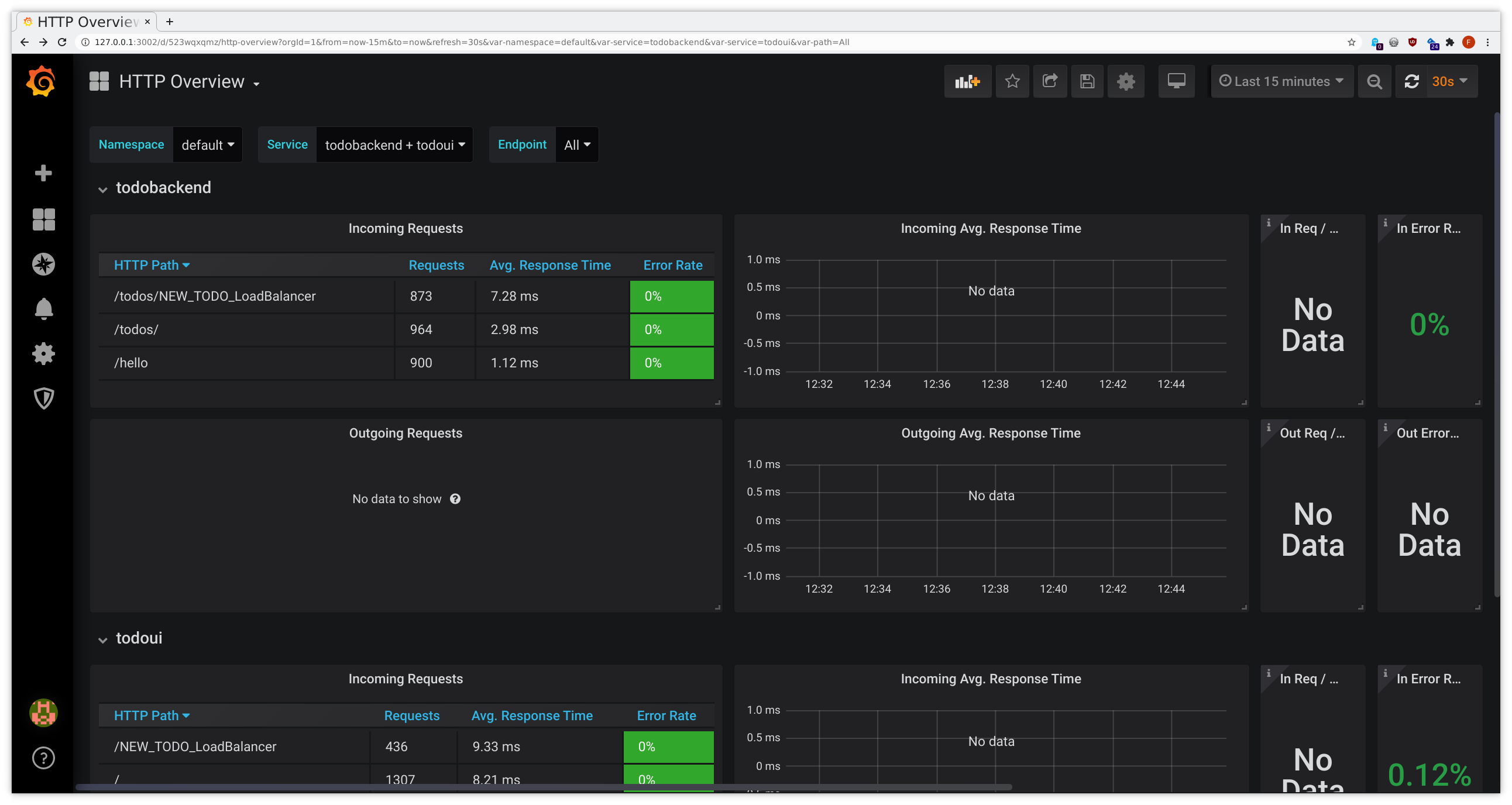Open Explore via the compass icon
The width and height of the screenshot is (1512, 805).
[x=43, y=263]
